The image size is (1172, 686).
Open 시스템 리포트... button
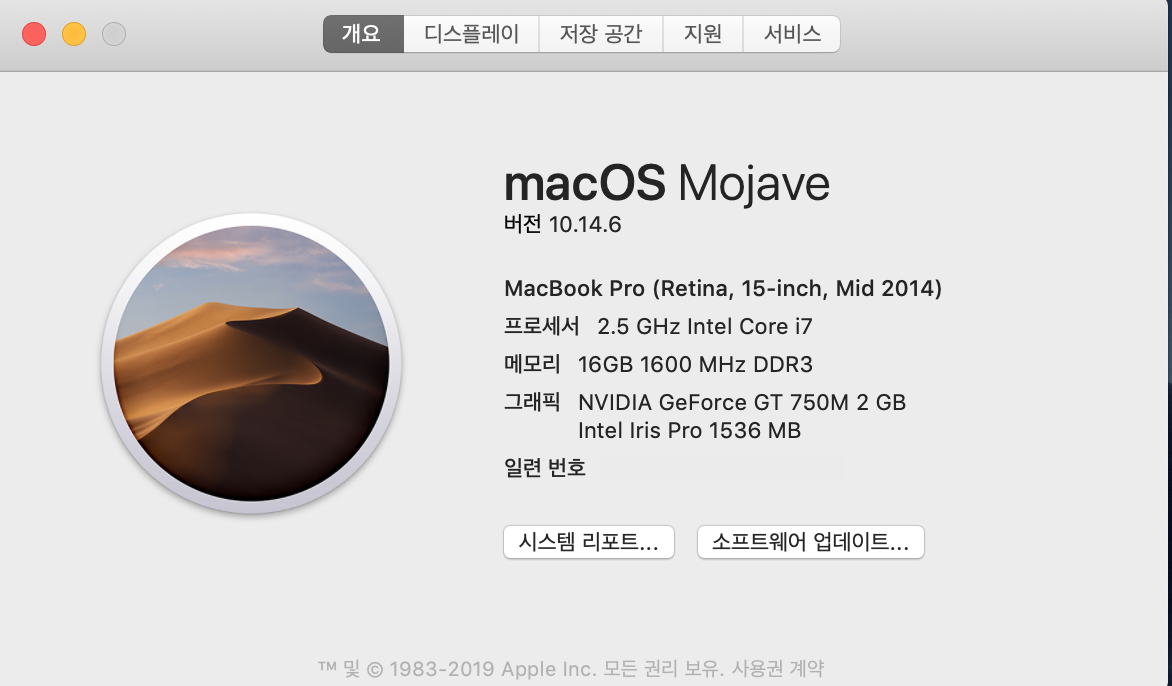tap(589, 542)
